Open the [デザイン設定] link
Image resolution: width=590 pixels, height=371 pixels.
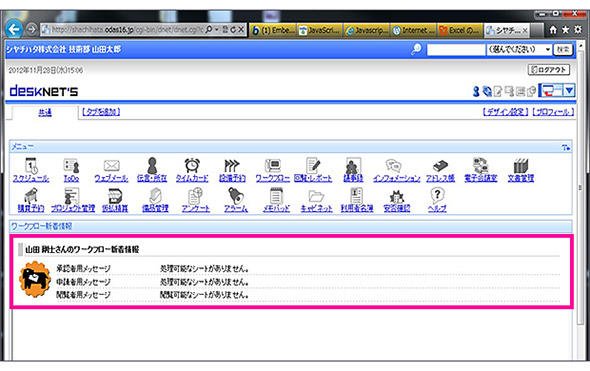506,112
